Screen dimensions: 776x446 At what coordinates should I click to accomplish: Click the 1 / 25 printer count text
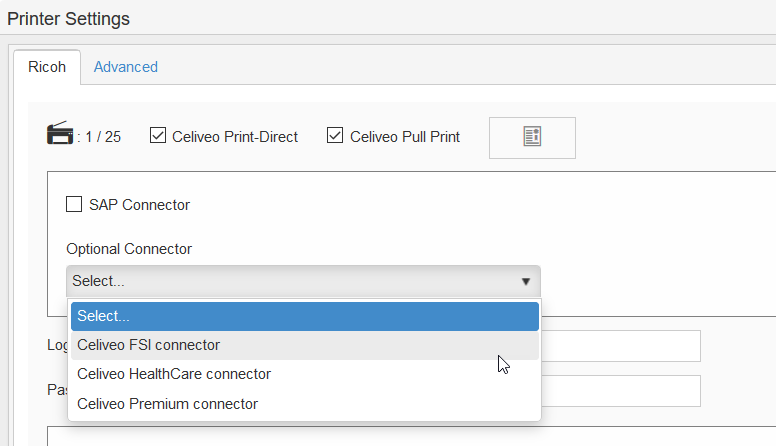pyautogui.click(x=102, y=137)
